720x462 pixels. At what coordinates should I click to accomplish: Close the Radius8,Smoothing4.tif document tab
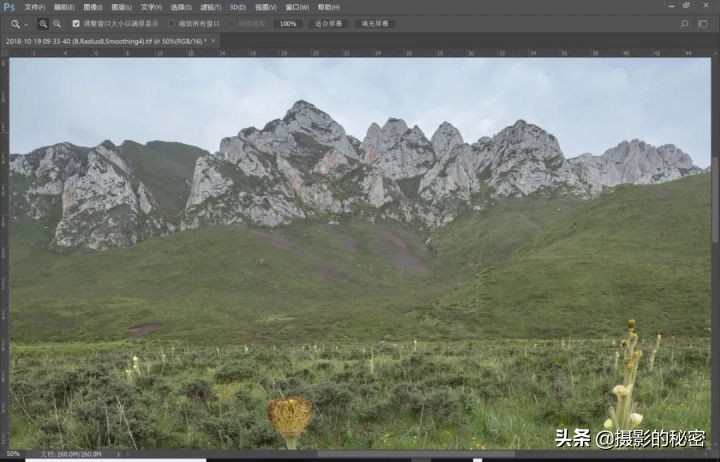coord(213,41)
